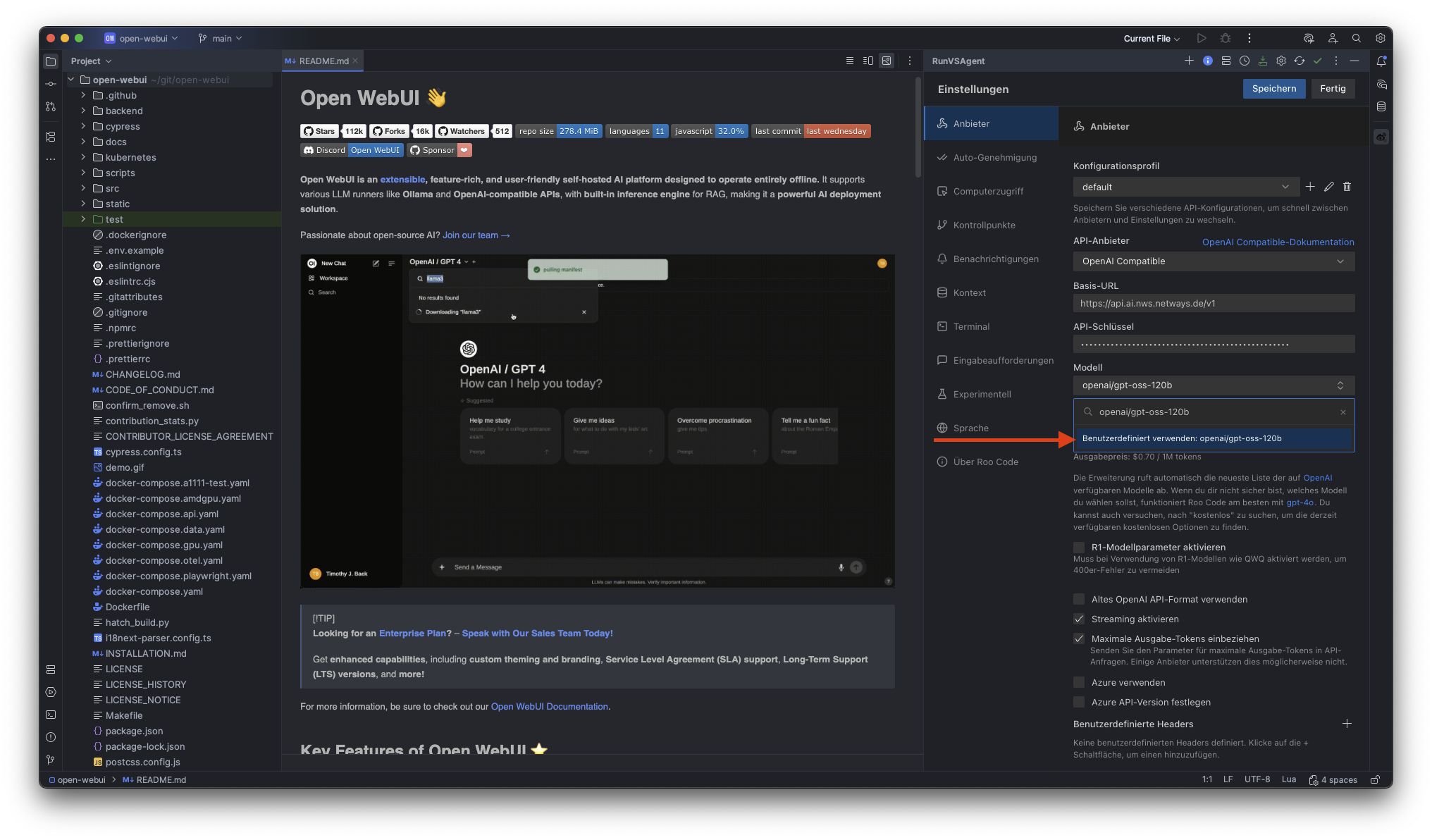Open the Problems tool window icon
Viewport: 1432px width, 840px height.
[x=51, y=737]
